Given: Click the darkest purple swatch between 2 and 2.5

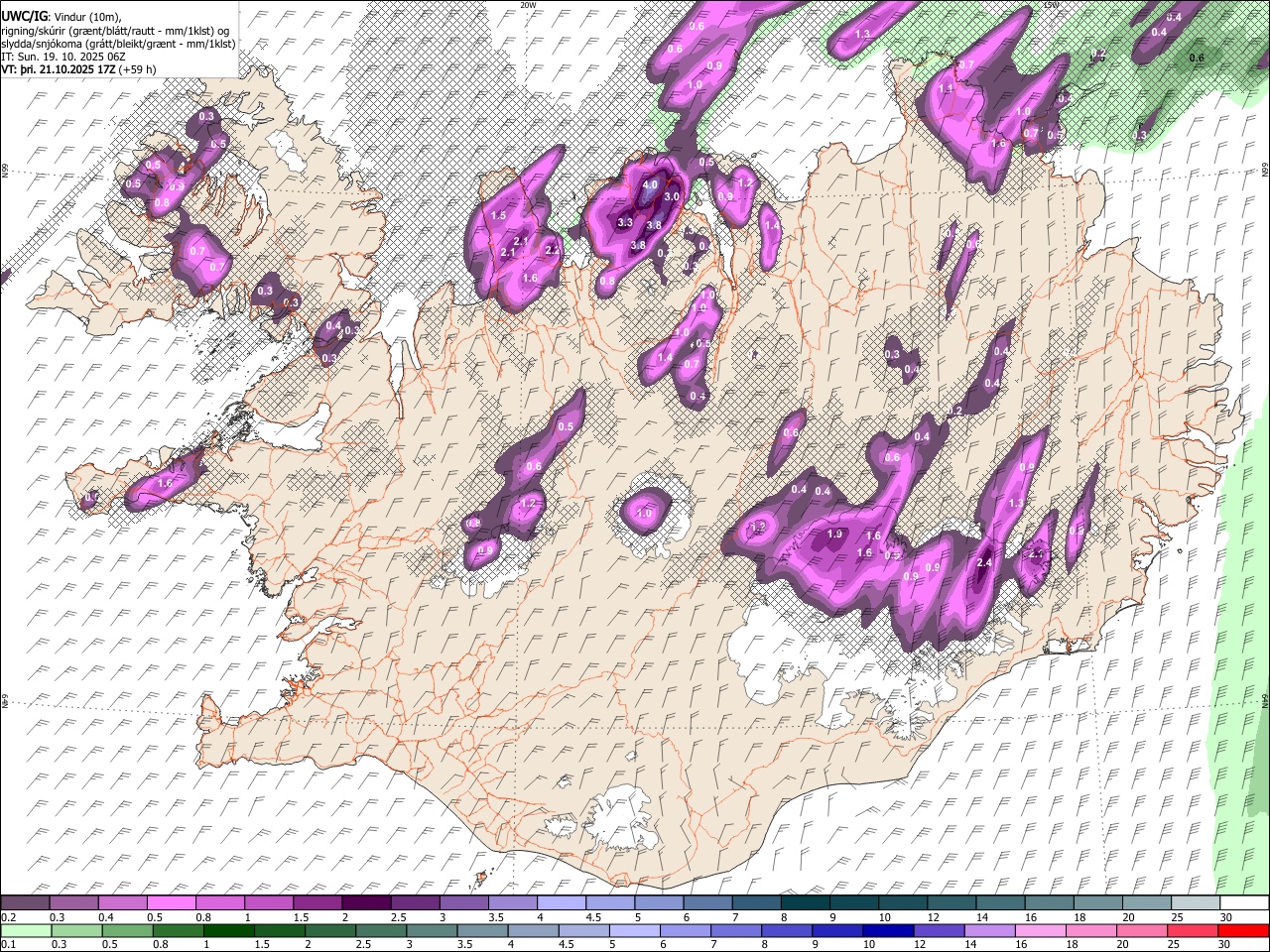Looking at the screenshot, I should (367, 903).
